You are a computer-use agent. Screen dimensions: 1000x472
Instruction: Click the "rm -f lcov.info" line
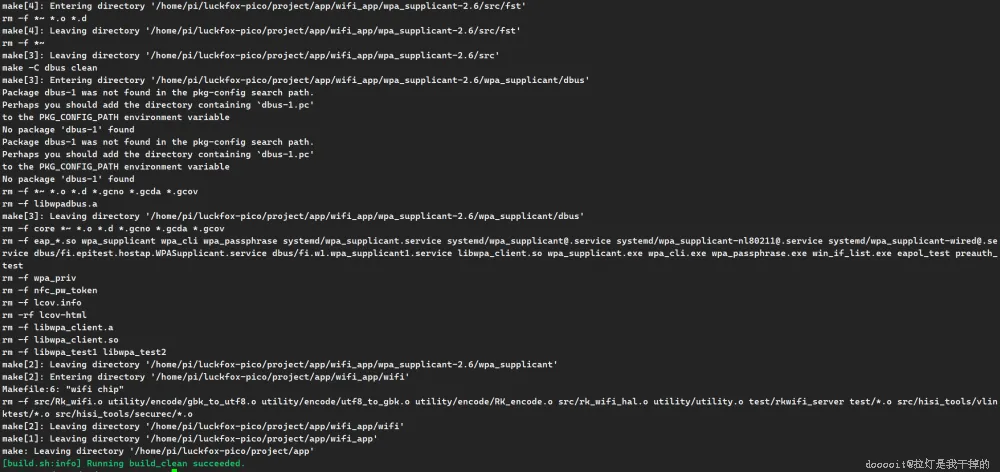[x=42, y=302]
